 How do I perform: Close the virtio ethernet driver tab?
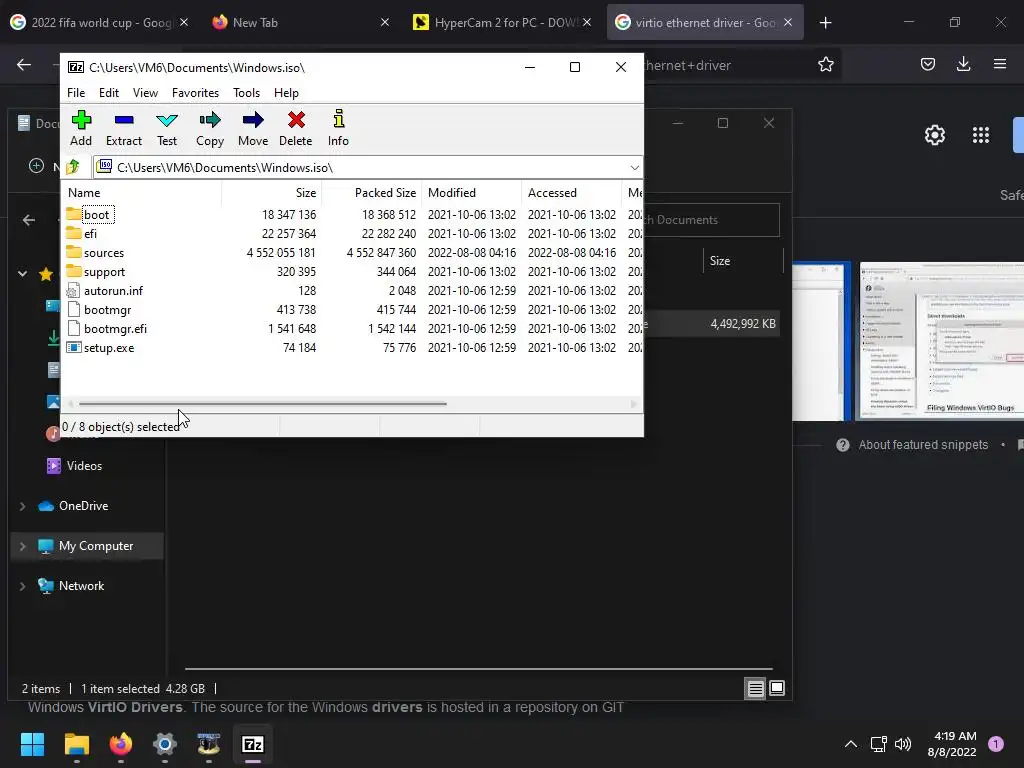pos(788,22)
